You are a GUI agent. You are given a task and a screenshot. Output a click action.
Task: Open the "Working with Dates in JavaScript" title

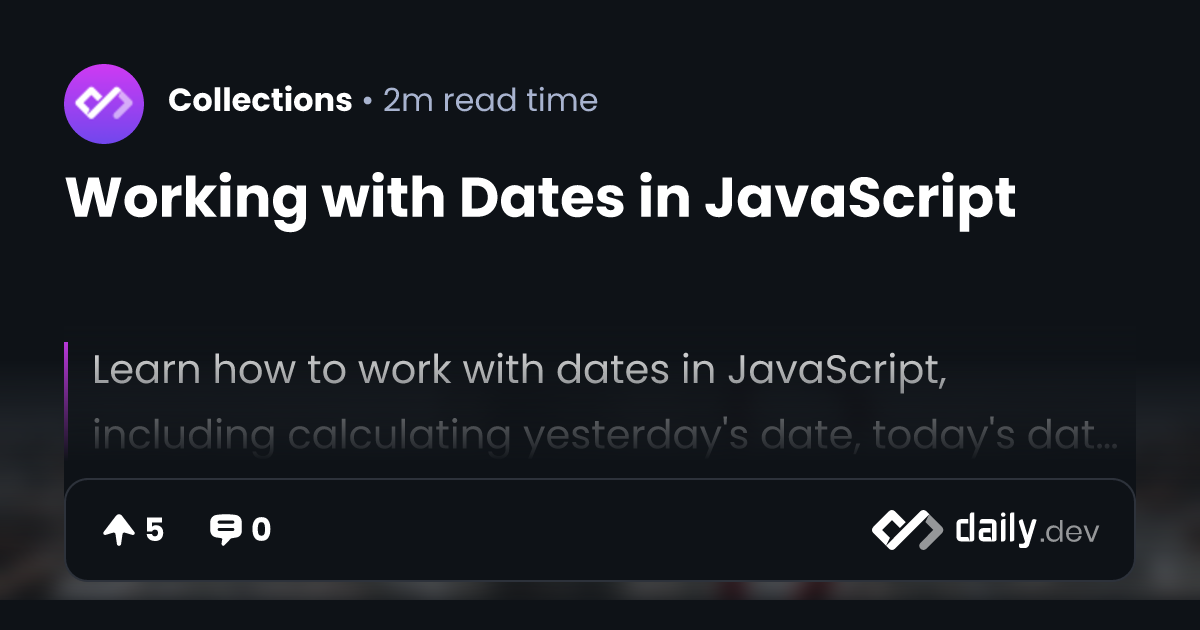point(540,197)
